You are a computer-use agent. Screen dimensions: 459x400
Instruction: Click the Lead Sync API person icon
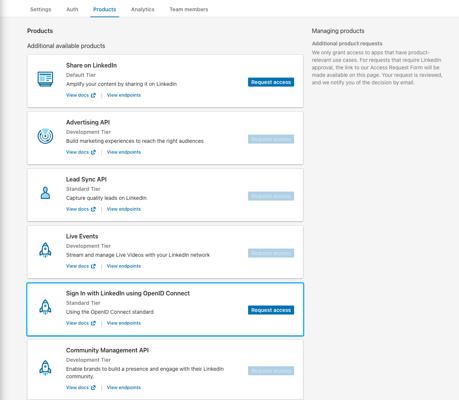click(45, 193)
